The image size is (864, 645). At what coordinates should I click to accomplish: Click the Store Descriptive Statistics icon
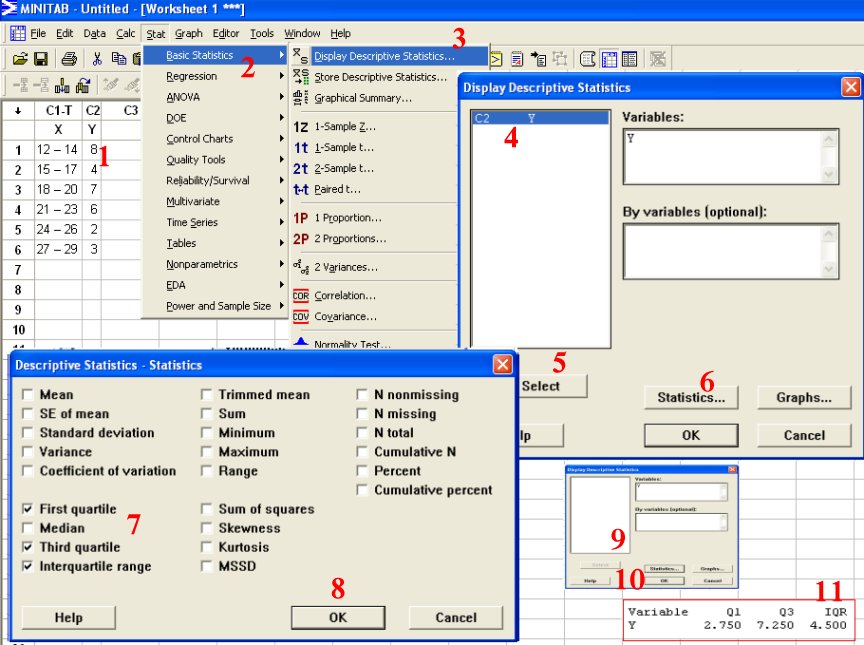point(300,77)
